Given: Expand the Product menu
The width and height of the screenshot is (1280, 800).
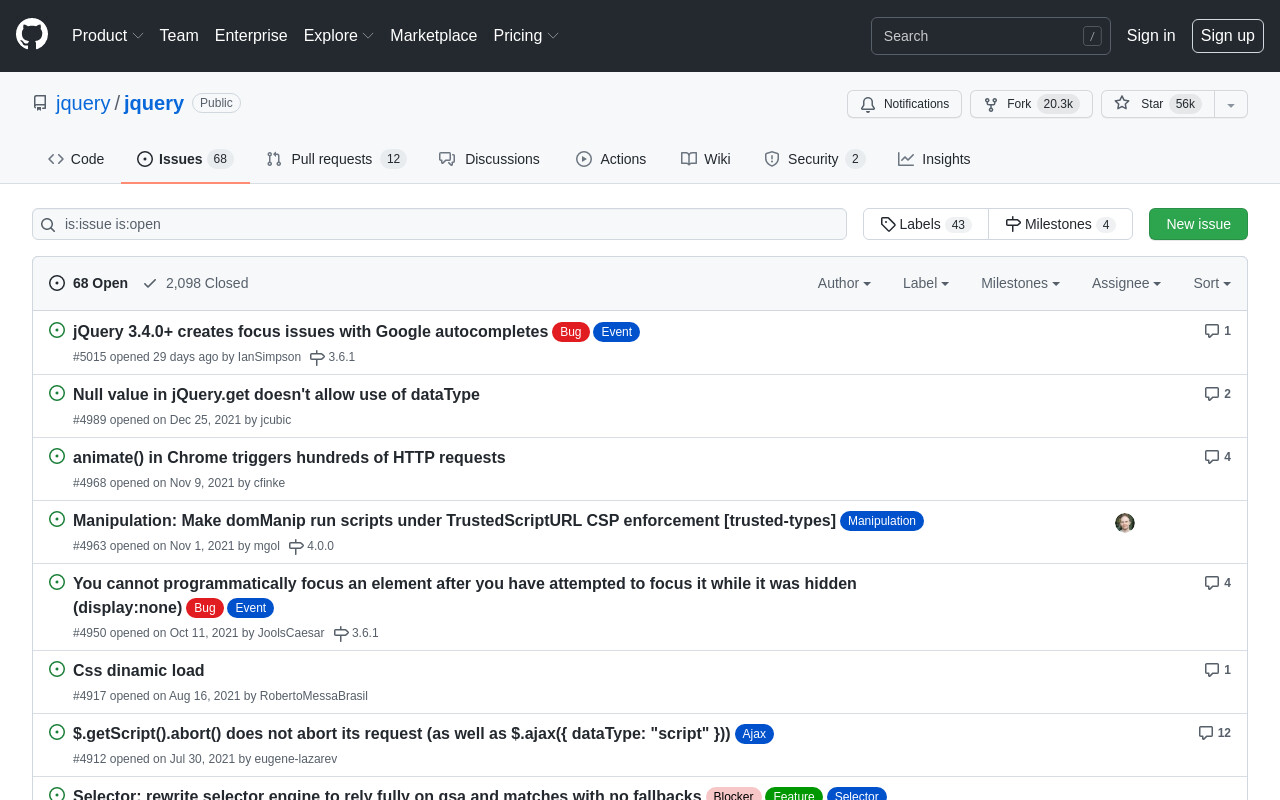Looking at the screenshot, I should click(108, 36).
